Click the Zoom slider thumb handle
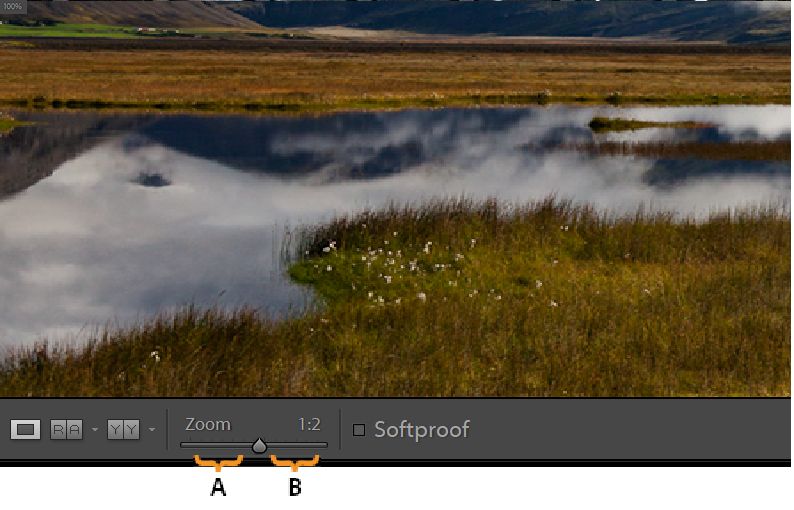 point(259,446)
